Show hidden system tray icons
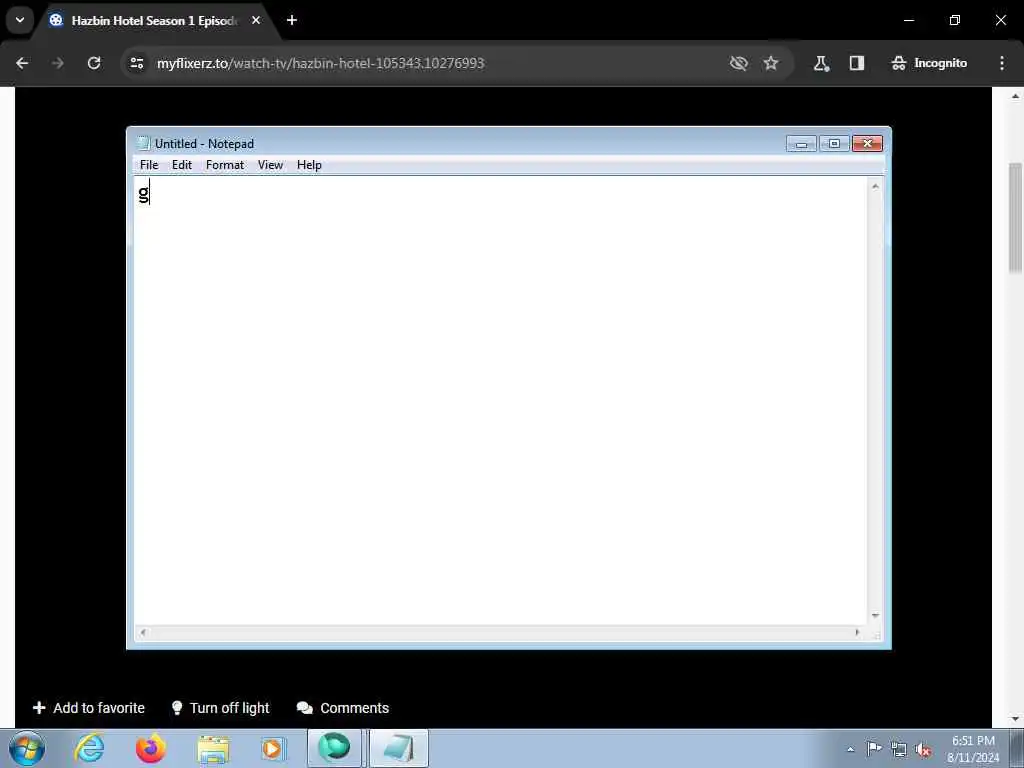 click(850, 749)
